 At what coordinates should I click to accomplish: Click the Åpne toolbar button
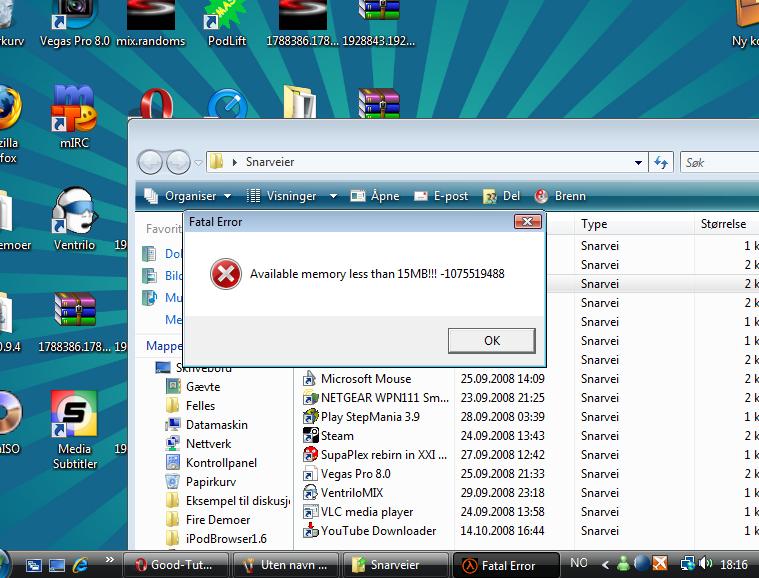click(x=375, y=196)
